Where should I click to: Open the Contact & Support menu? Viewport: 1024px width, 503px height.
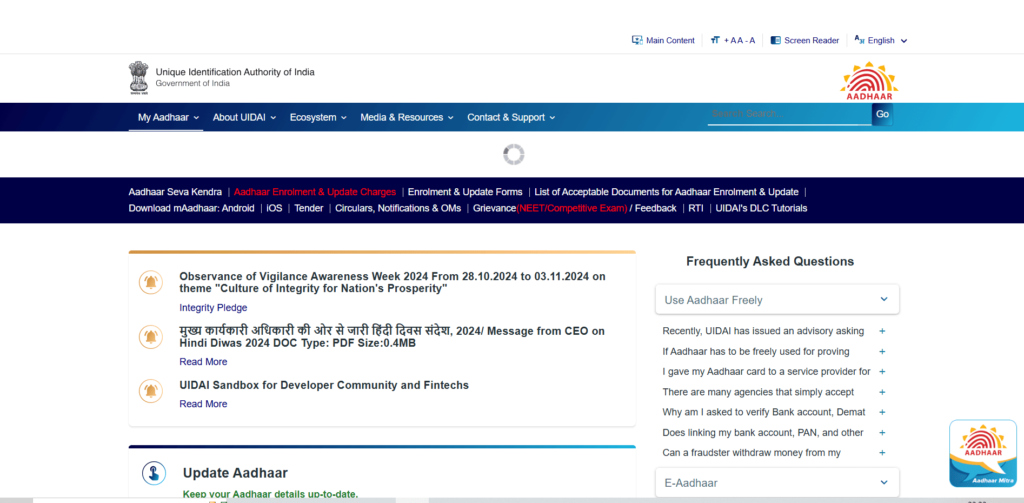click(x=510, y=117)
